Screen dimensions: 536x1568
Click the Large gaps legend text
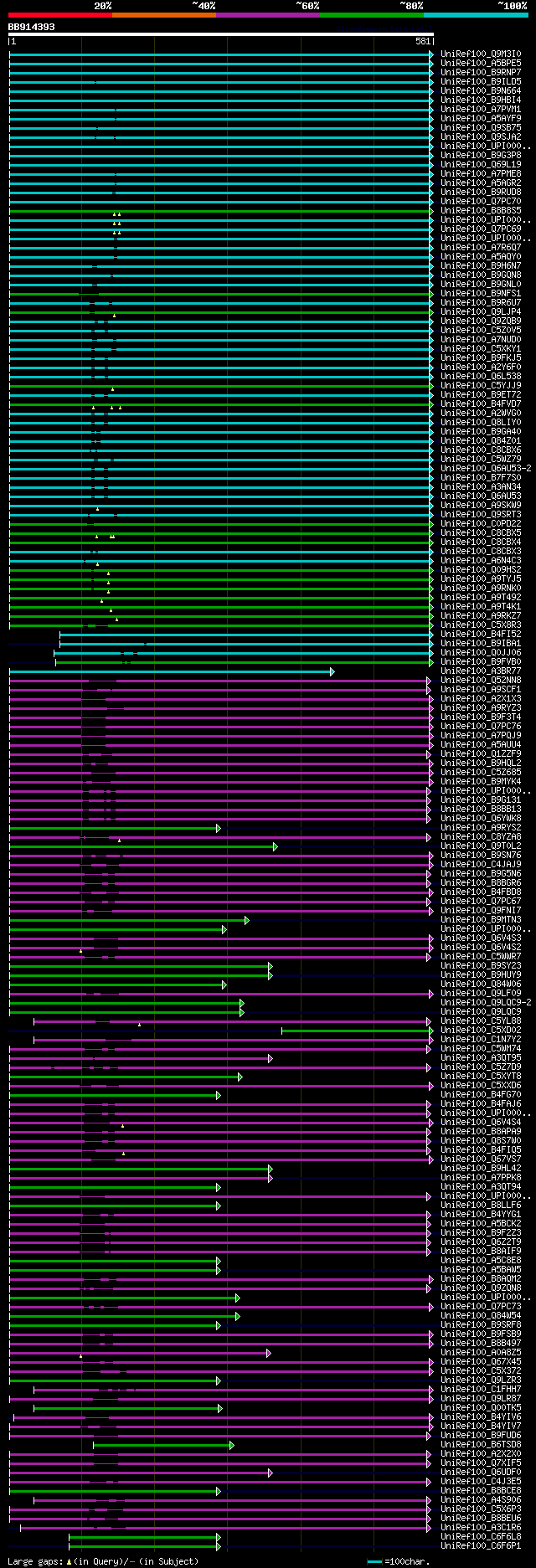[103, 1561]
